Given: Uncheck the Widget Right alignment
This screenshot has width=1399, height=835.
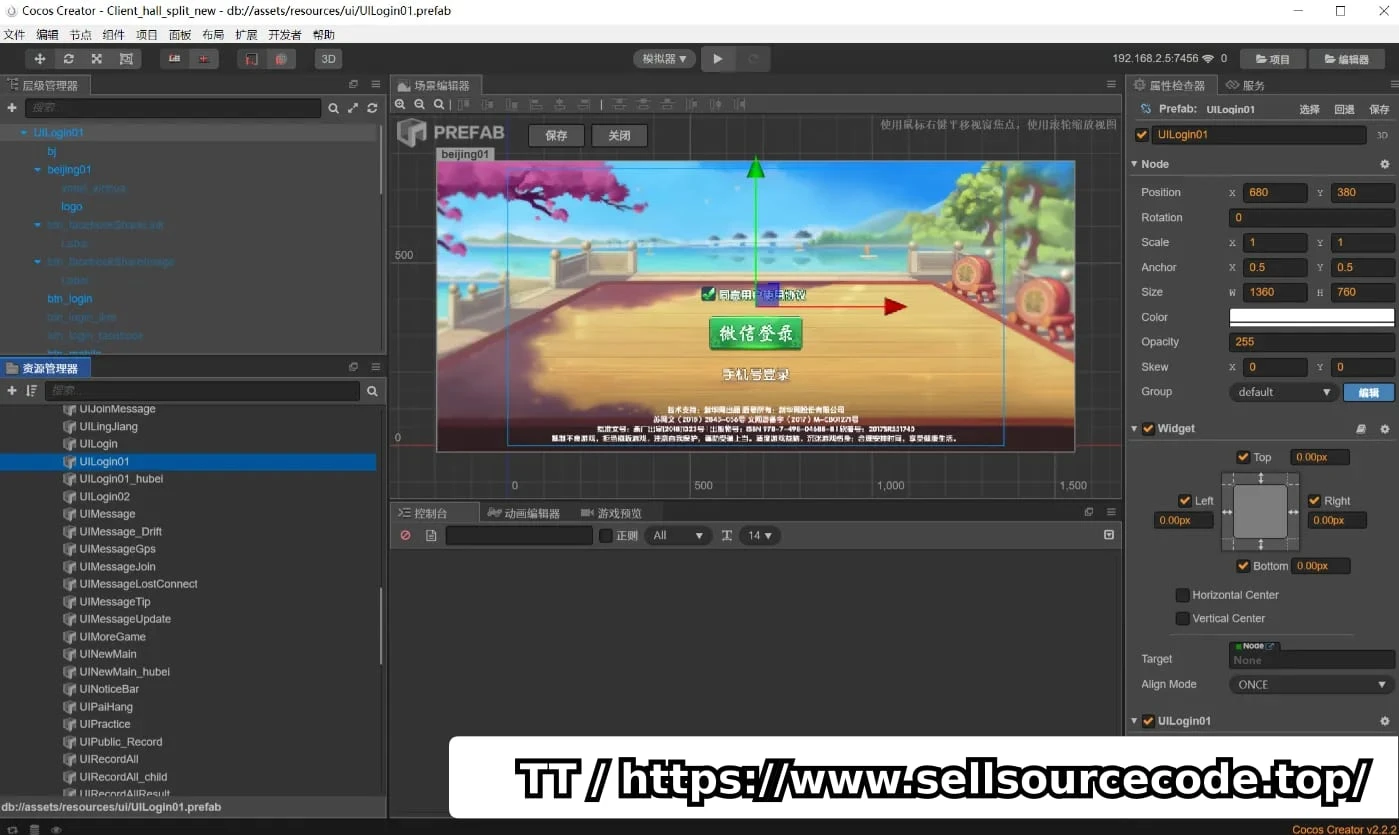Looking at the screenshot, I should [x=1314, y=501].
